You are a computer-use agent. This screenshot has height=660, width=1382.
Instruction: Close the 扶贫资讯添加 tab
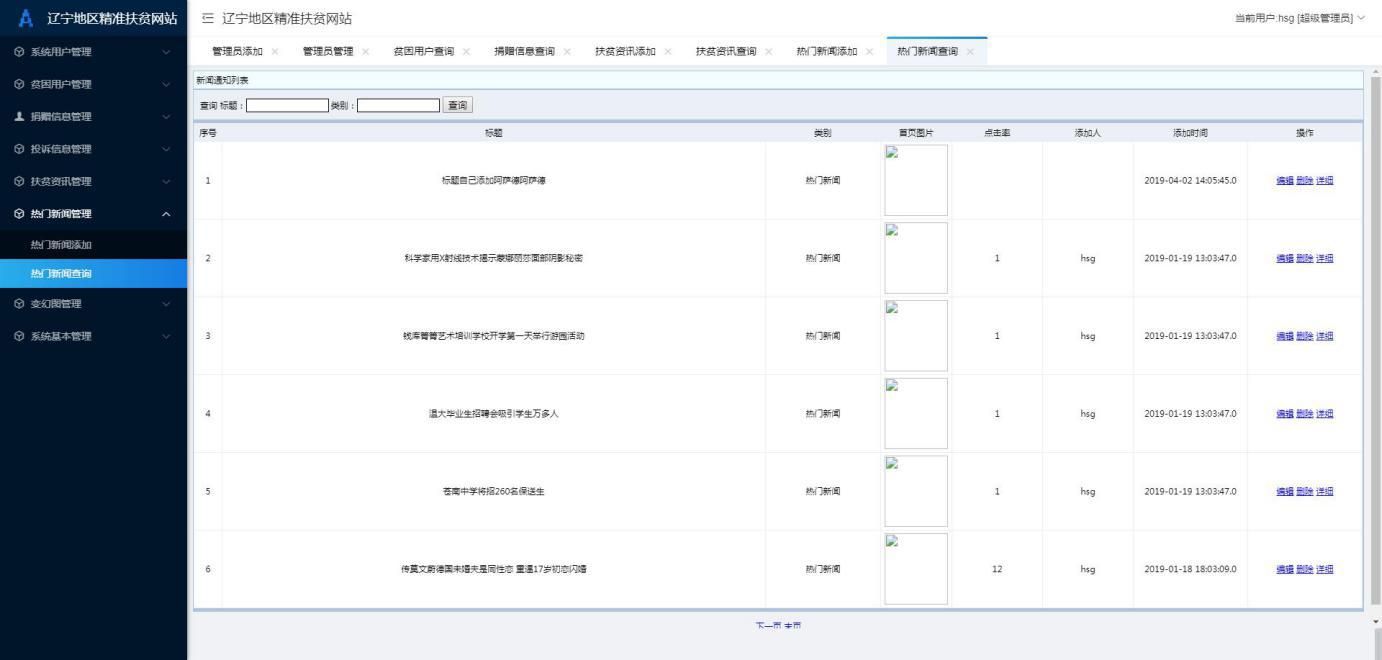(x=668, y=52)
